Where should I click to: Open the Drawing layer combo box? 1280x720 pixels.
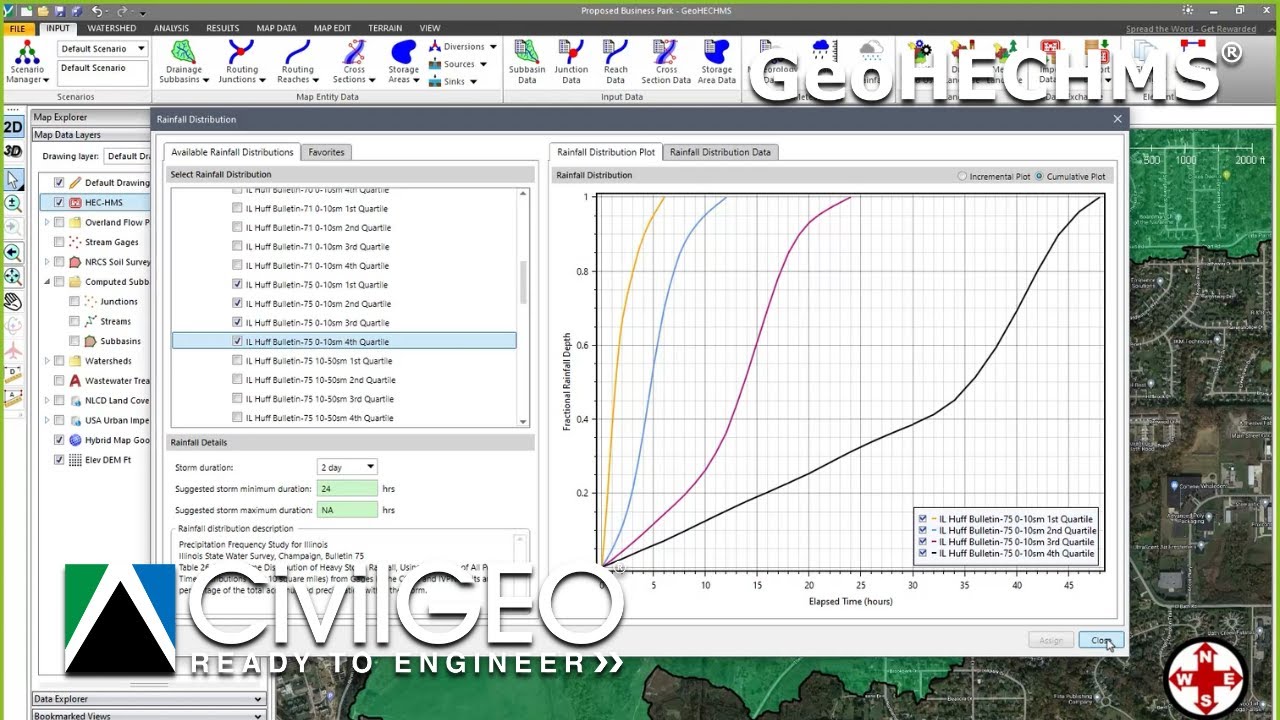click(x=127, y=156)
